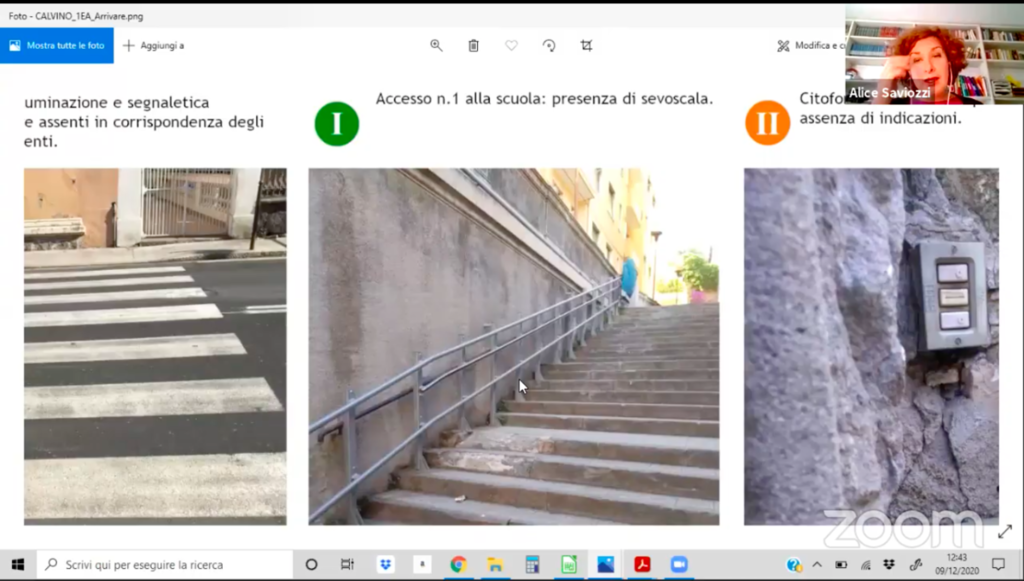Screen dimensions: 1024x581
Task: Select the crop tool icon
Action: (x=587, y=45)
